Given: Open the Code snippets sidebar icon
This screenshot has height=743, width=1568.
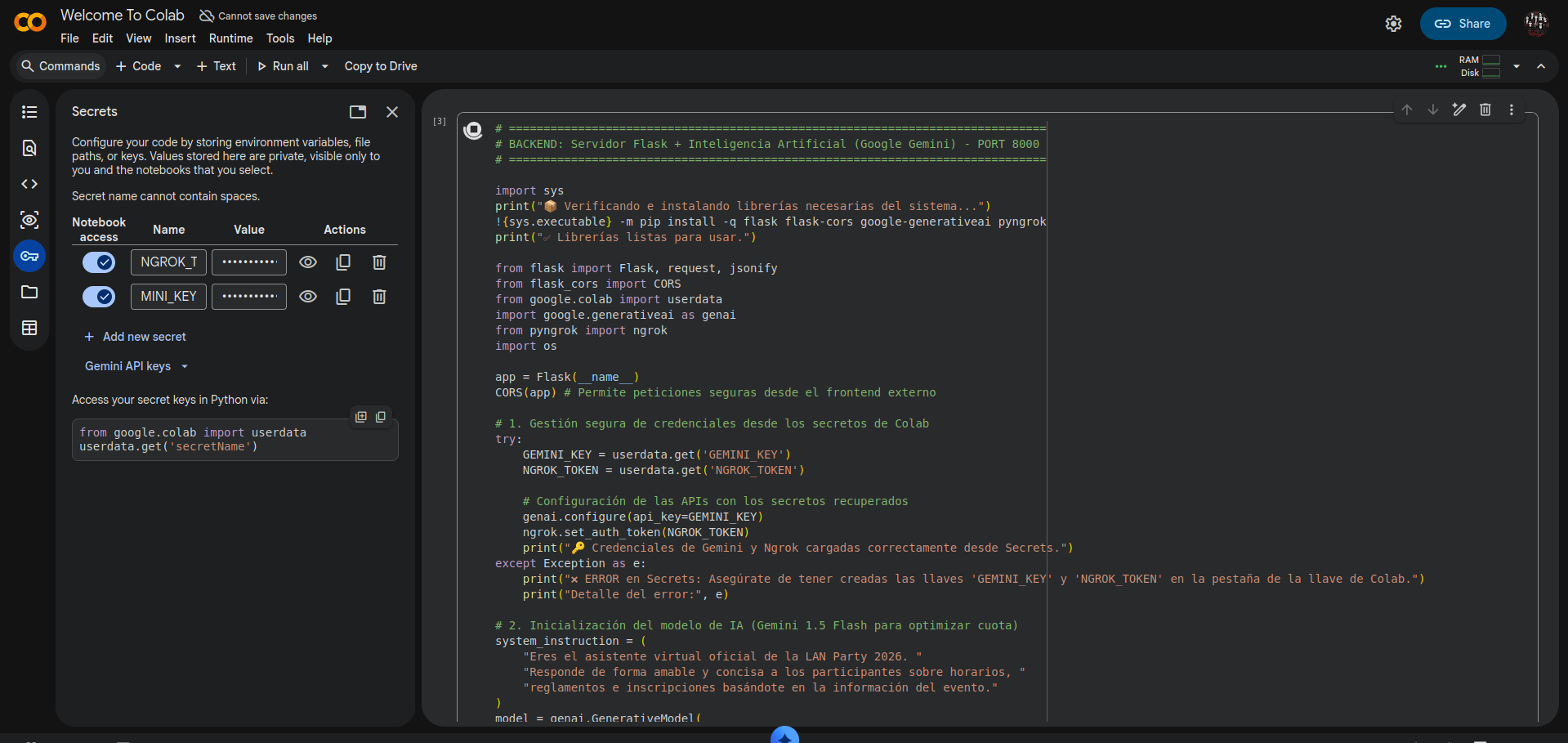Looking at the screenshot, I should click(29, 184).
